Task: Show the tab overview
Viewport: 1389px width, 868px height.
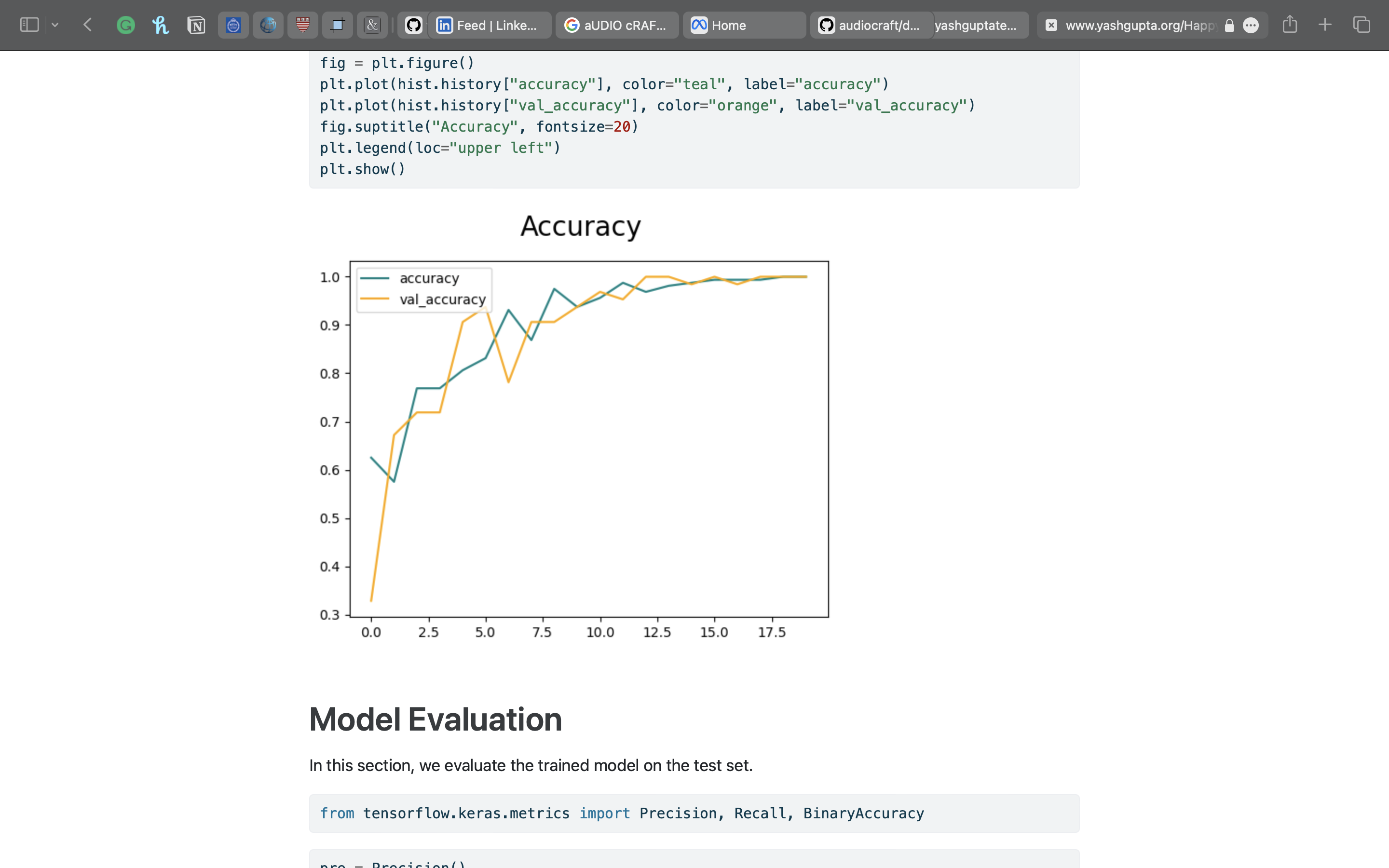Action: click(1362, 25)
